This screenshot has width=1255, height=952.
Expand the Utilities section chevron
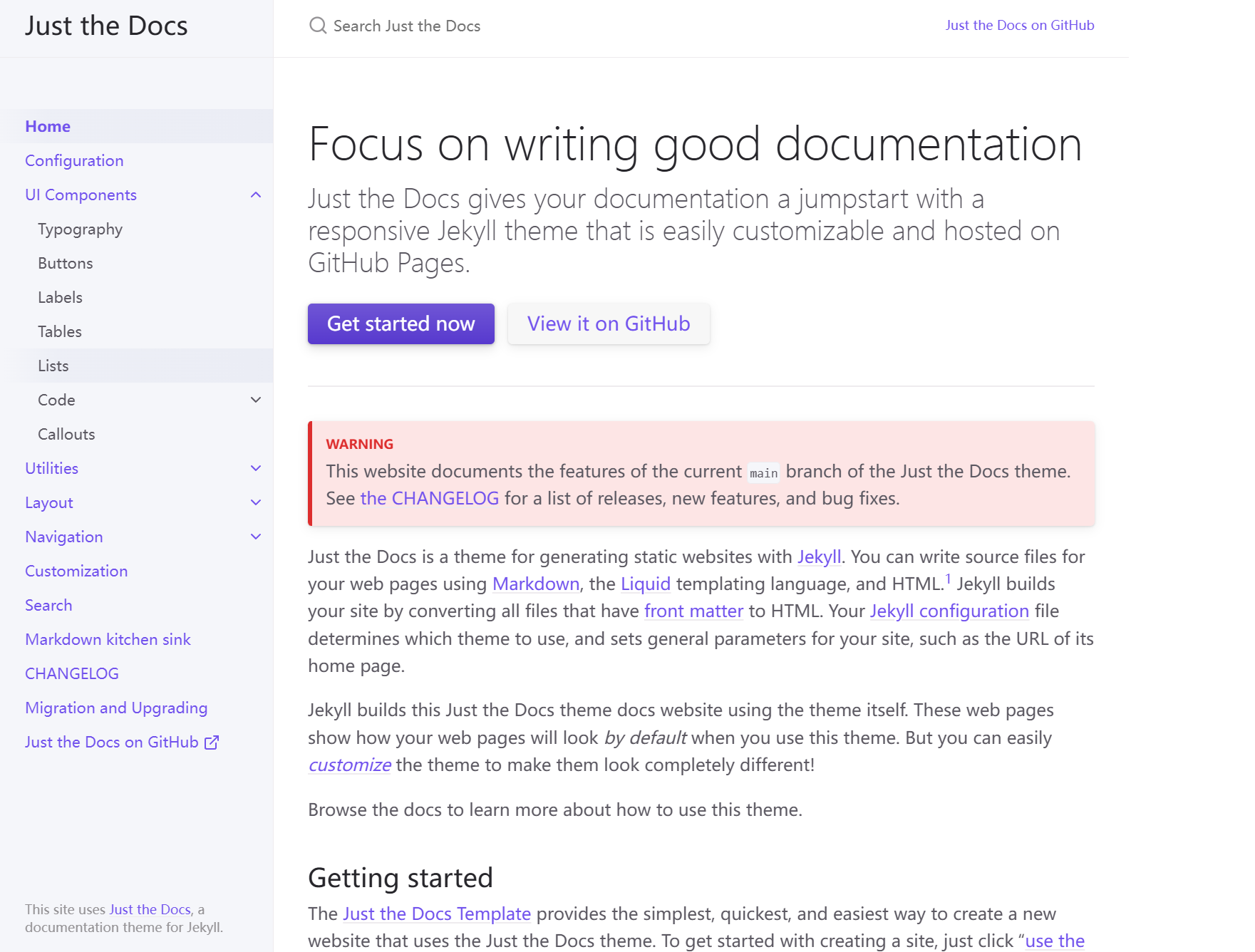point(256,468)
